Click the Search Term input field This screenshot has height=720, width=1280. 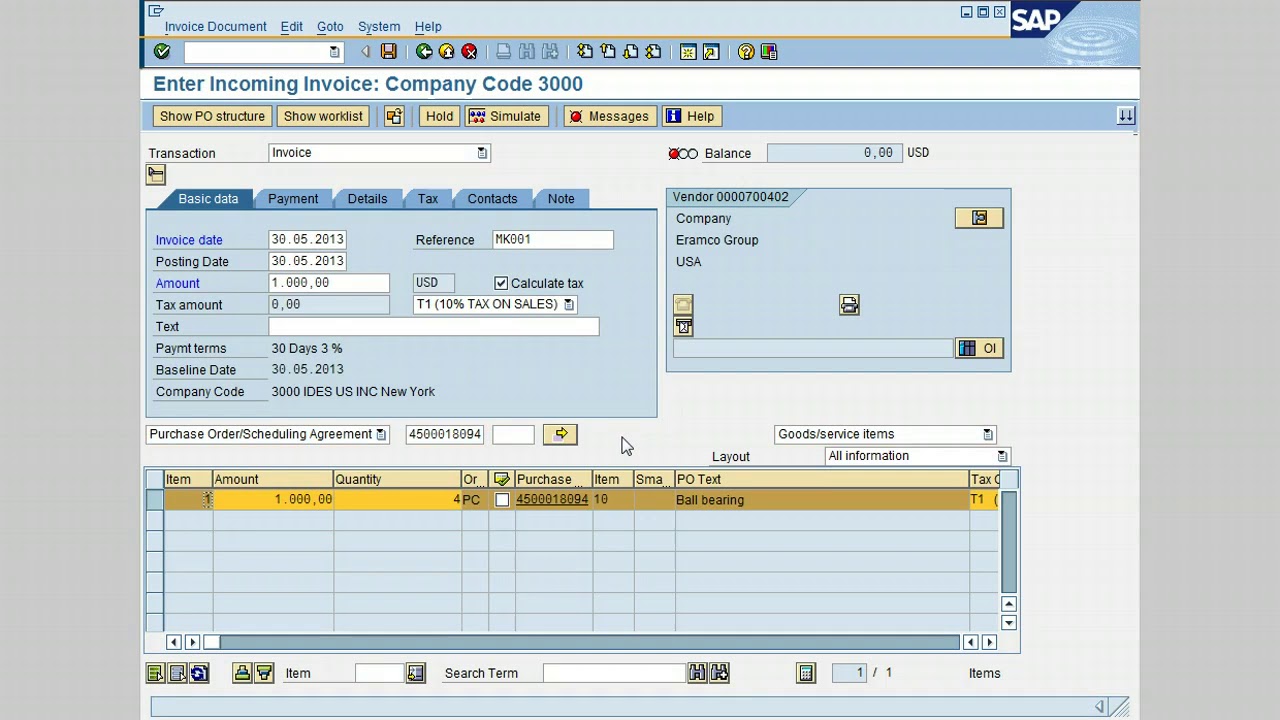click(x=614, y=673)
